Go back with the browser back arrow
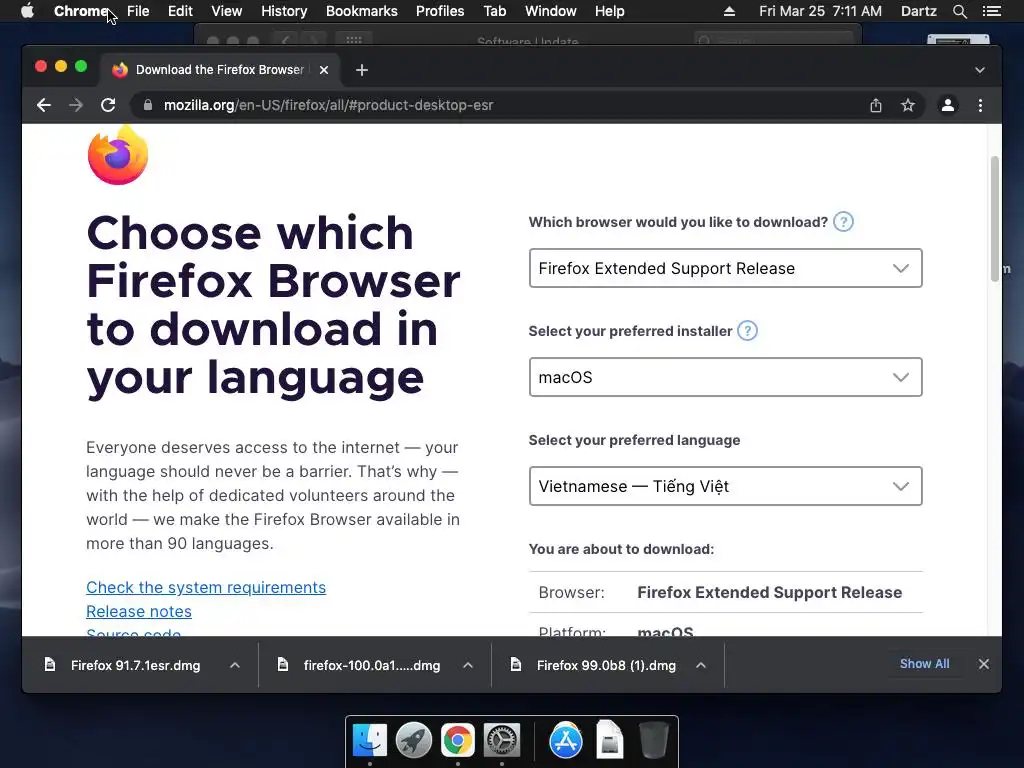Screen dimensions: 1024x768 click(44, 105)
